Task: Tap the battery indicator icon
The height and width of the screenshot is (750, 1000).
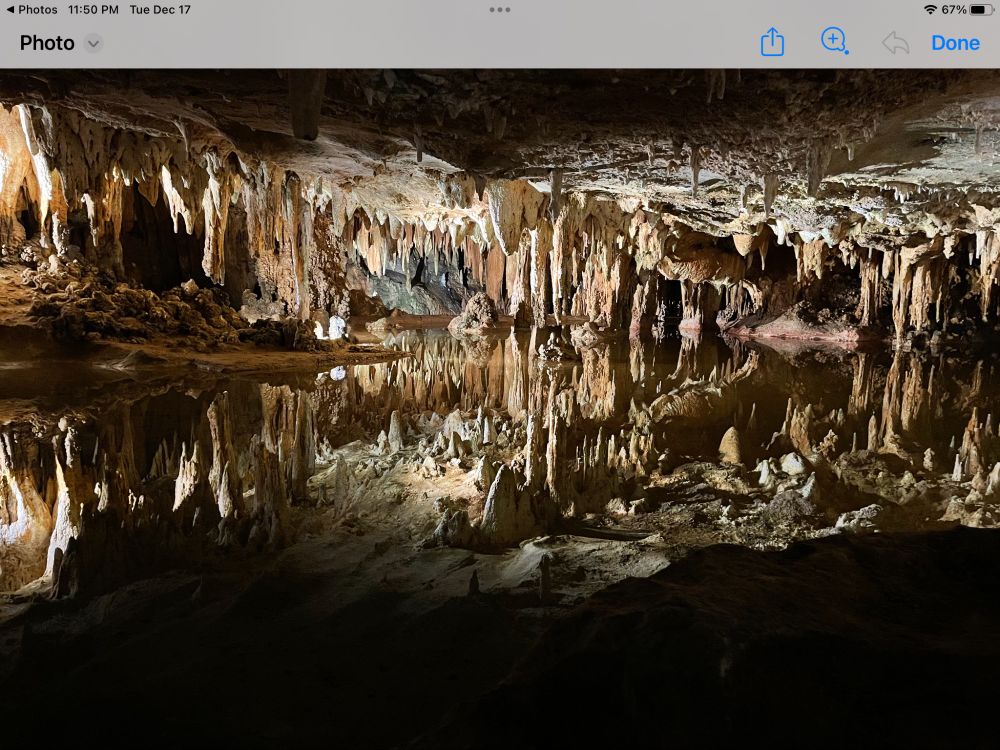Action: coord(981,10)
